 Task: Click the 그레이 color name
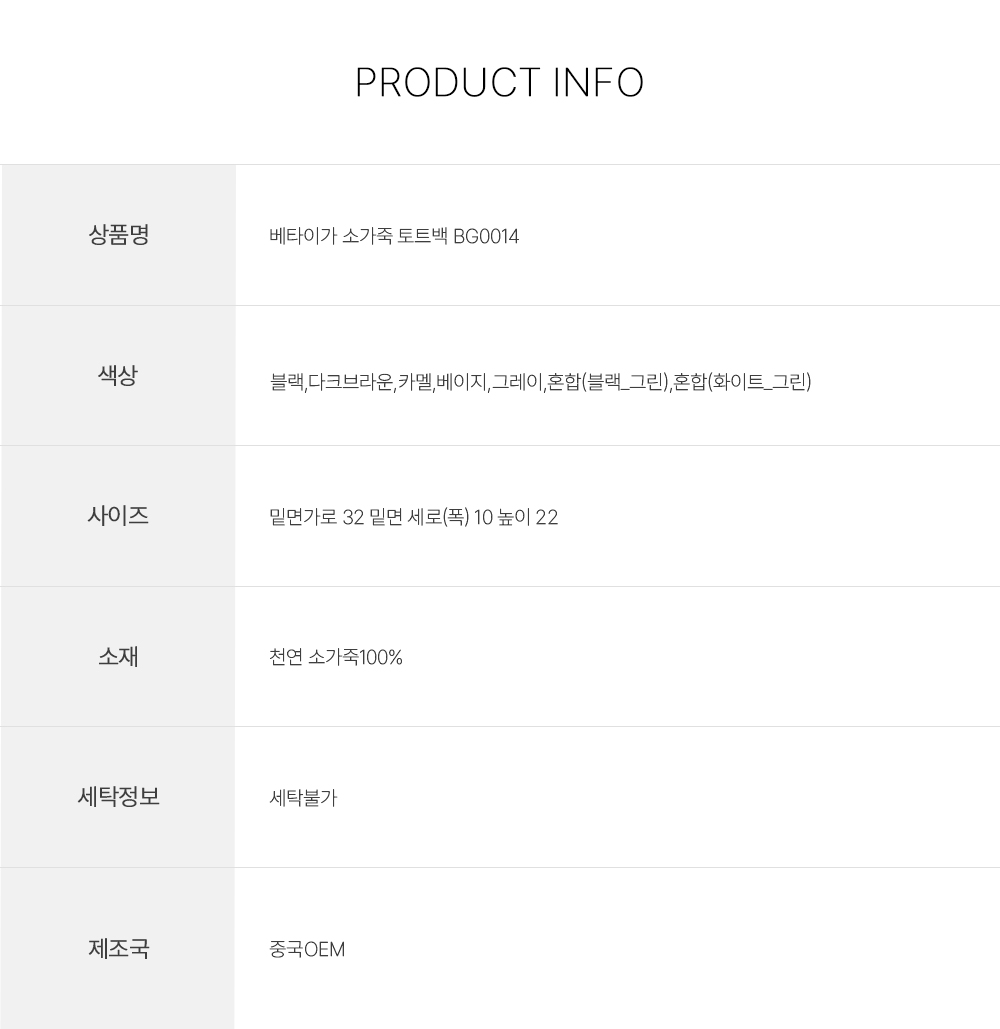click(516, 382)
